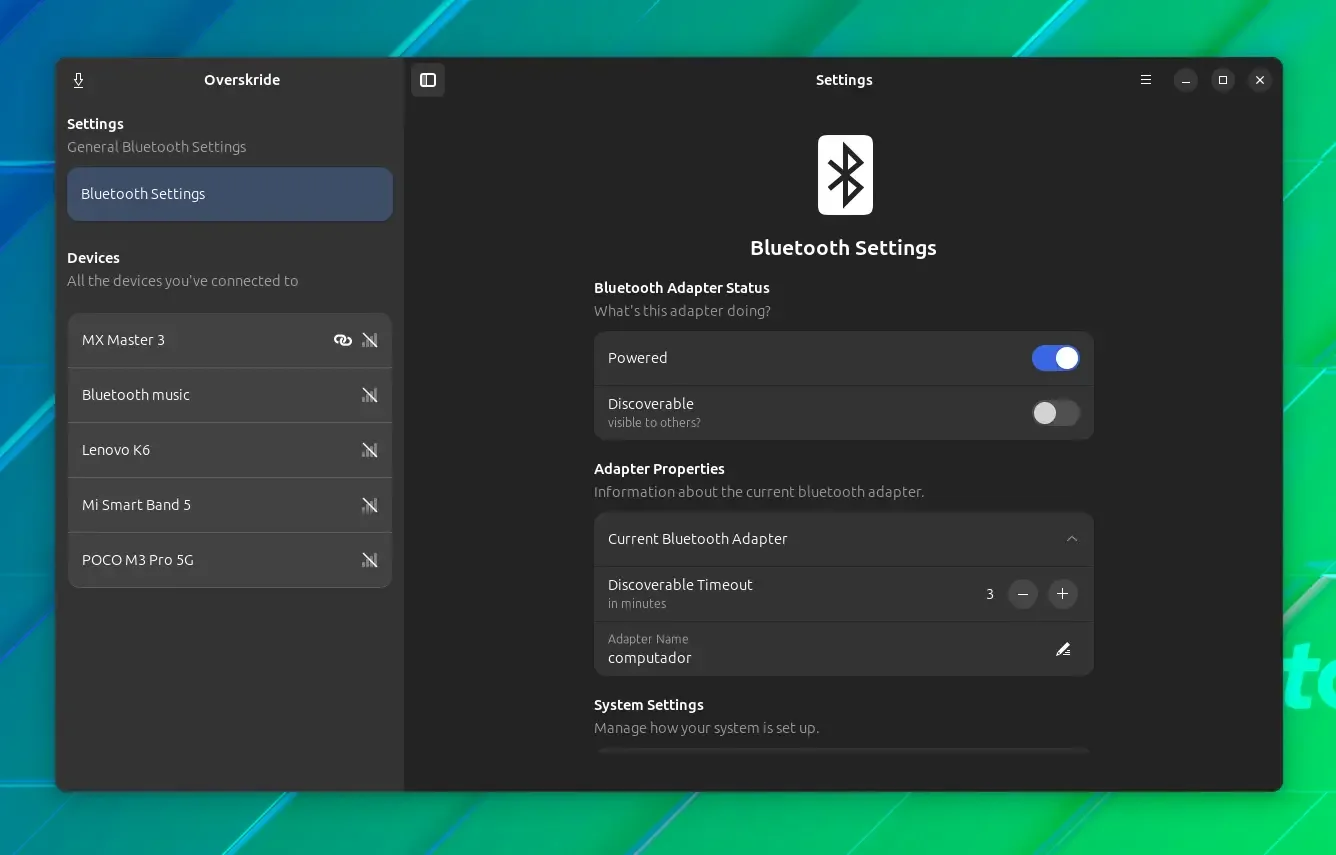1336x855 pixels.
Task: Click the Bluetooth Adapter Status heading
Action: (682, 288)
